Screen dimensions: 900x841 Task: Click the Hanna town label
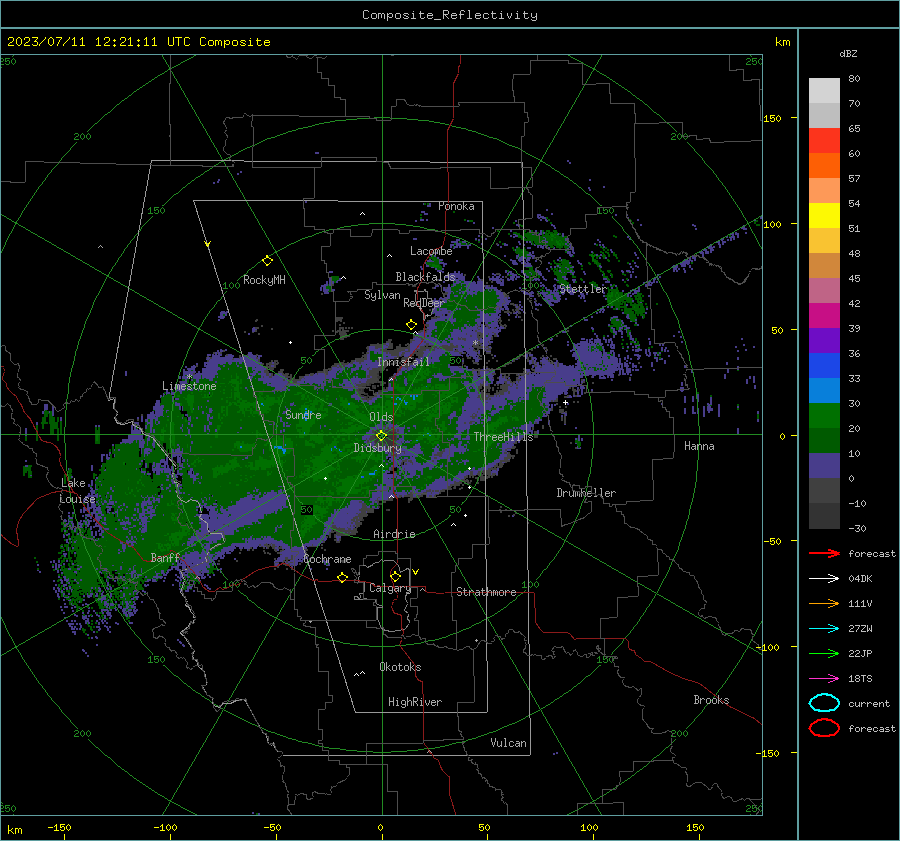699,446
